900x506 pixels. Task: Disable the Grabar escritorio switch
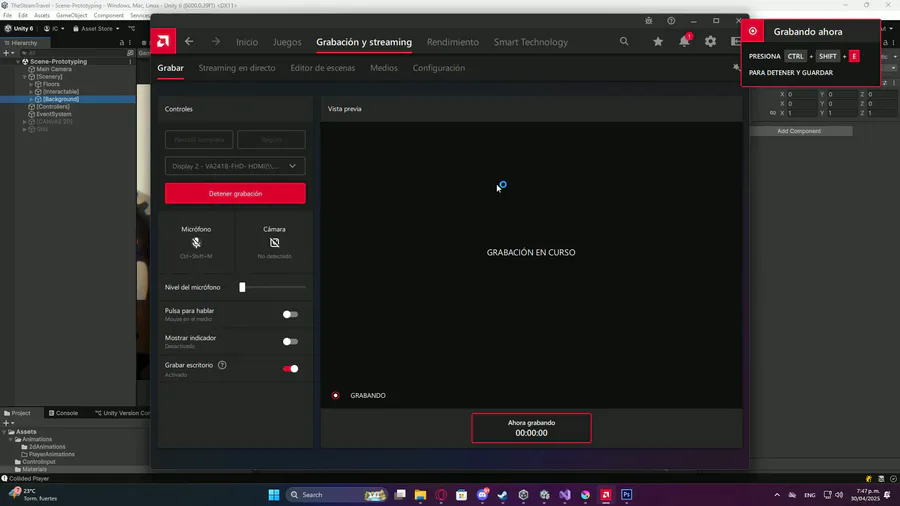click(290, 368)
